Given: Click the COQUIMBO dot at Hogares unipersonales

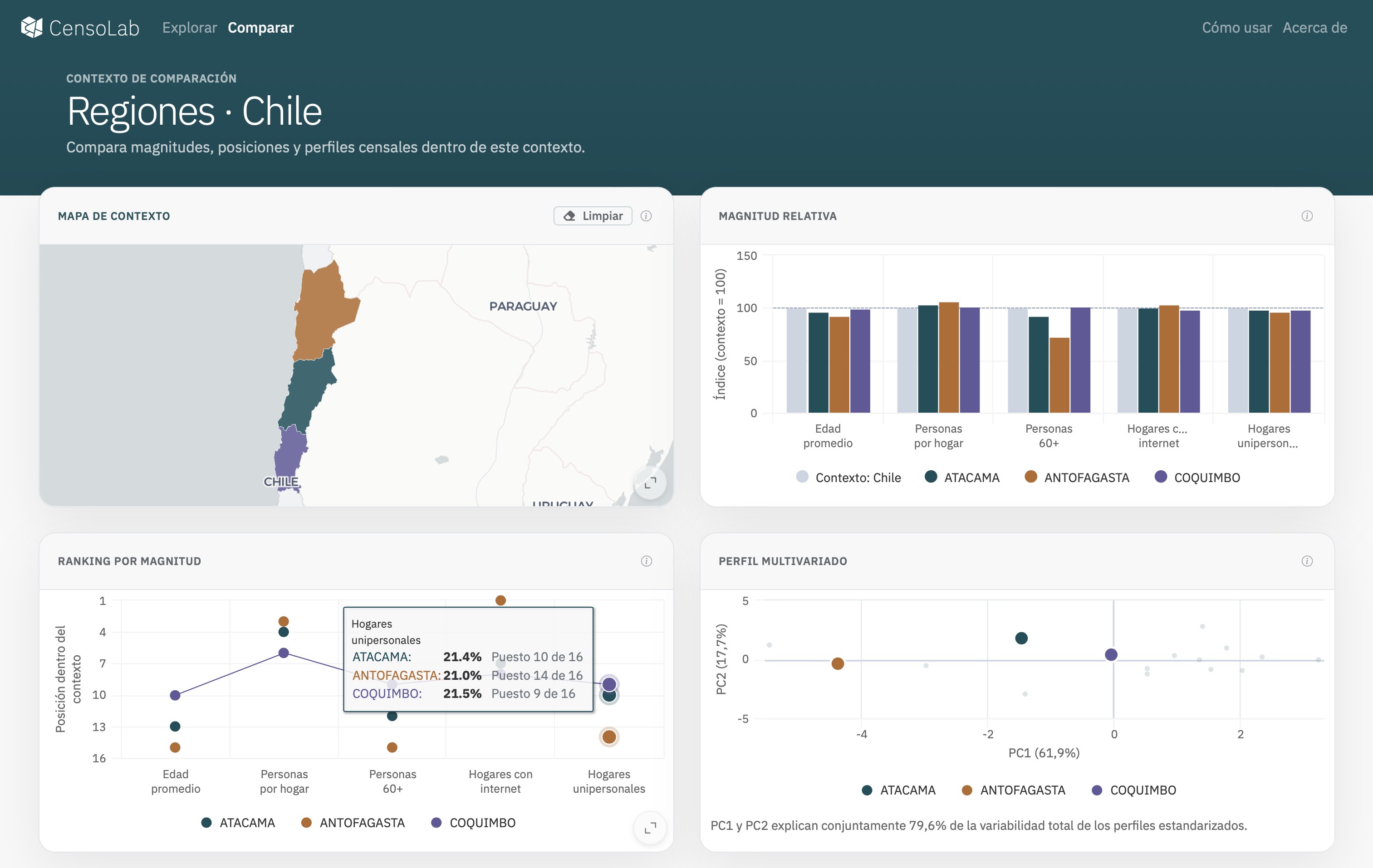Looking at the screenshot, I should coord(609,684).
